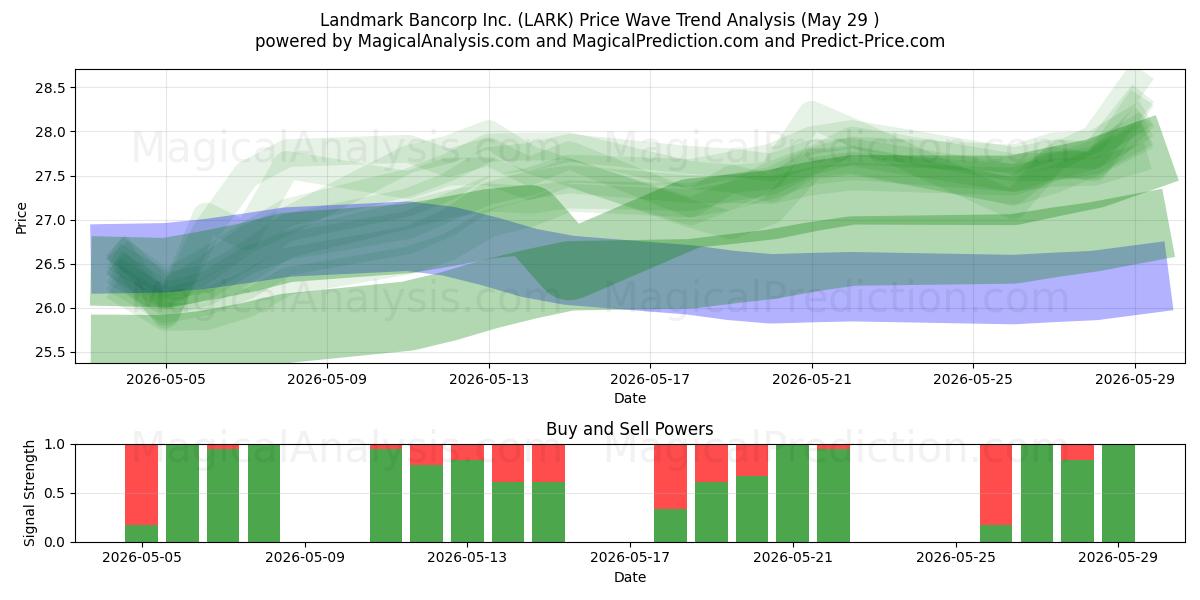The width and height of the screenshot is (1200, 600).
Task: Select the green portion of the 2026-05-13 bar
Action: (467, 501)
